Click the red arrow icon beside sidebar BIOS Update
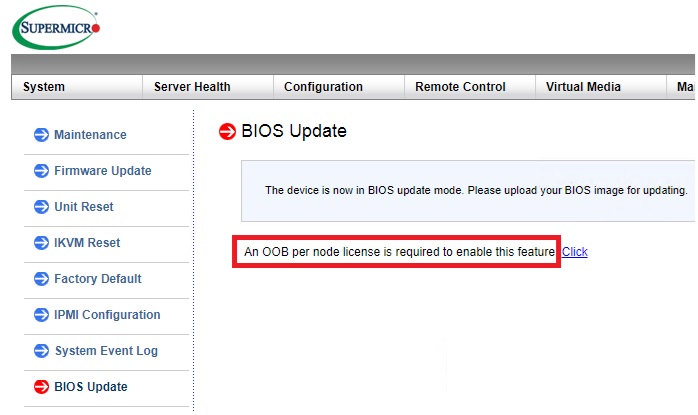 pos(41,387)
